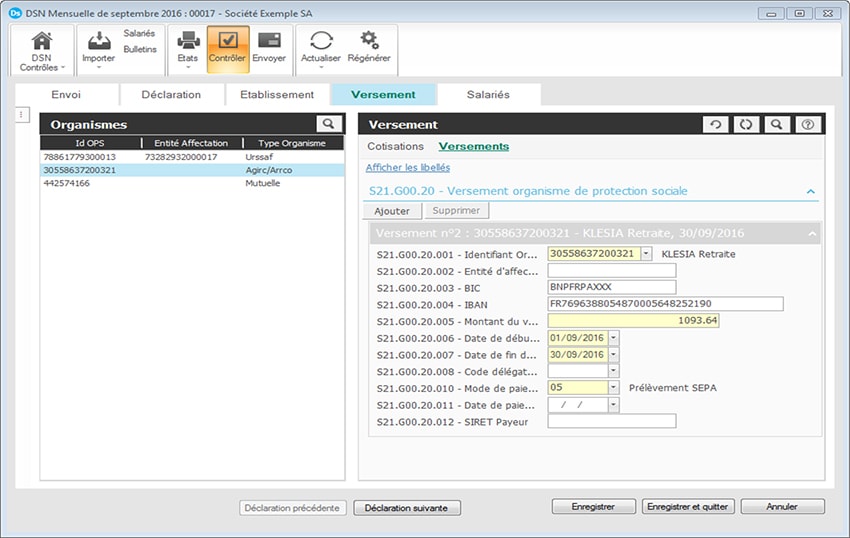The width and height of the screenshot is (850, 538).
Task: Collapse the S21.G00.20 section chevron
Action: 811,191
